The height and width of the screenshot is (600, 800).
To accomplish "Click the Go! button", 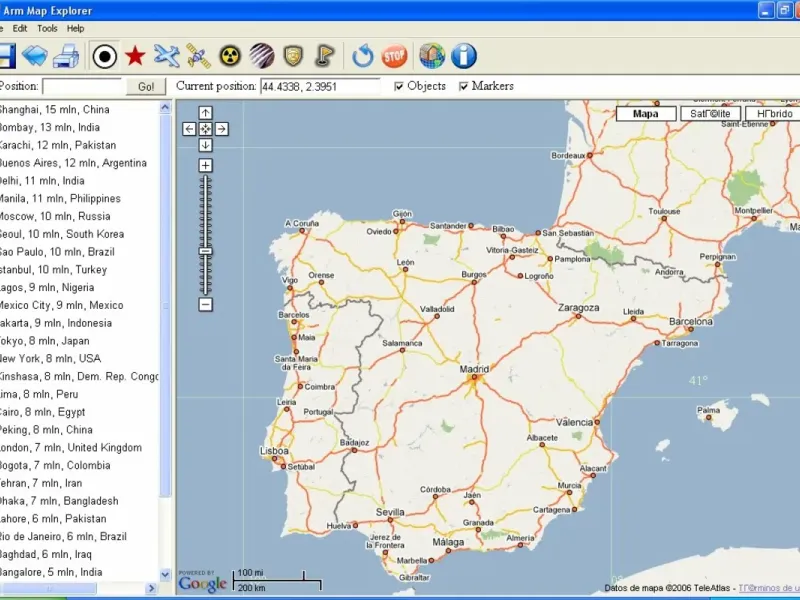I will click(x=146, y=87).
